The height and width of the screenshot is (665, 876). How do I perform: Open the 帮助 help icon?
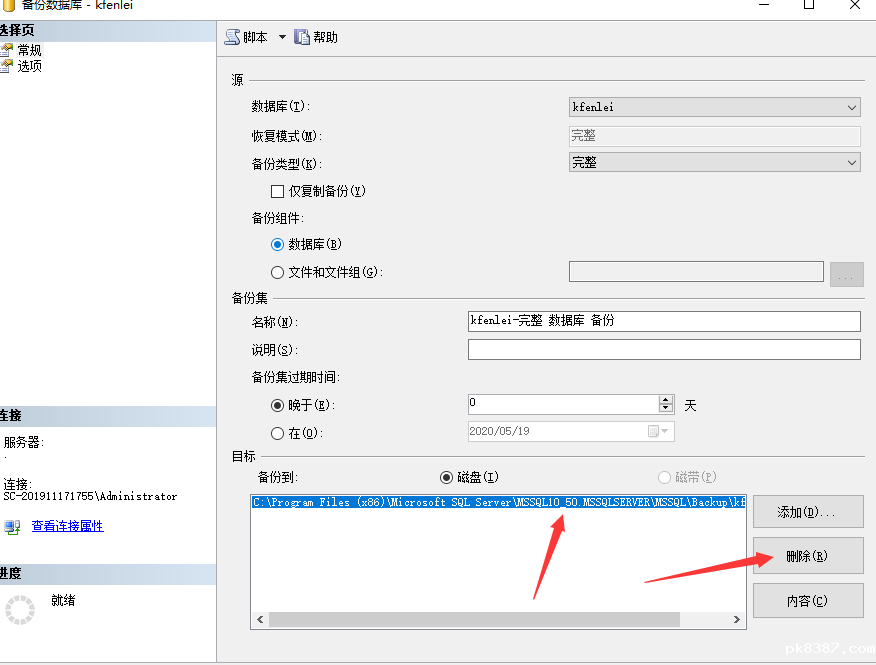point(301,37)
